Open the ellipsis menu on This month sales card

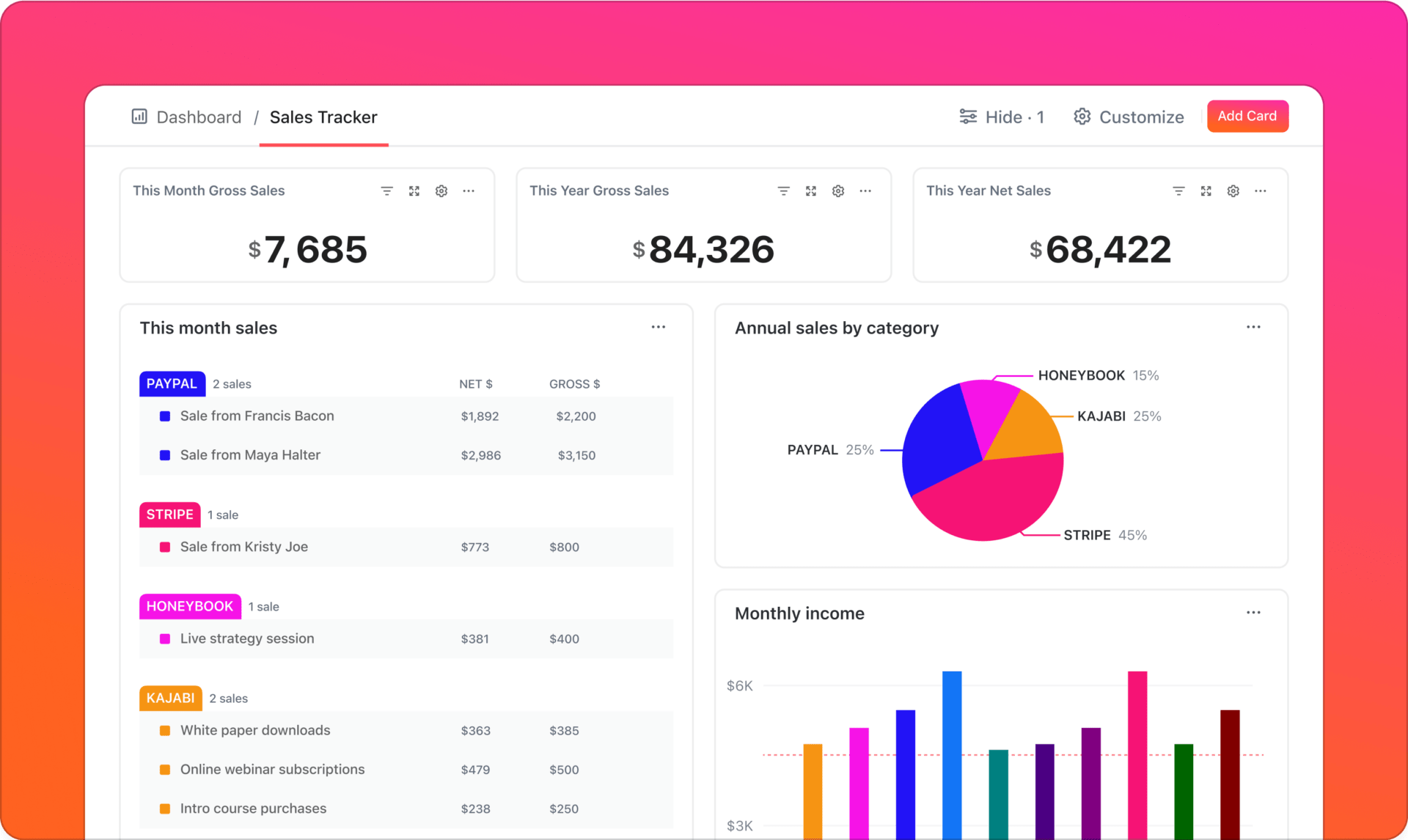tap(658, 327)
